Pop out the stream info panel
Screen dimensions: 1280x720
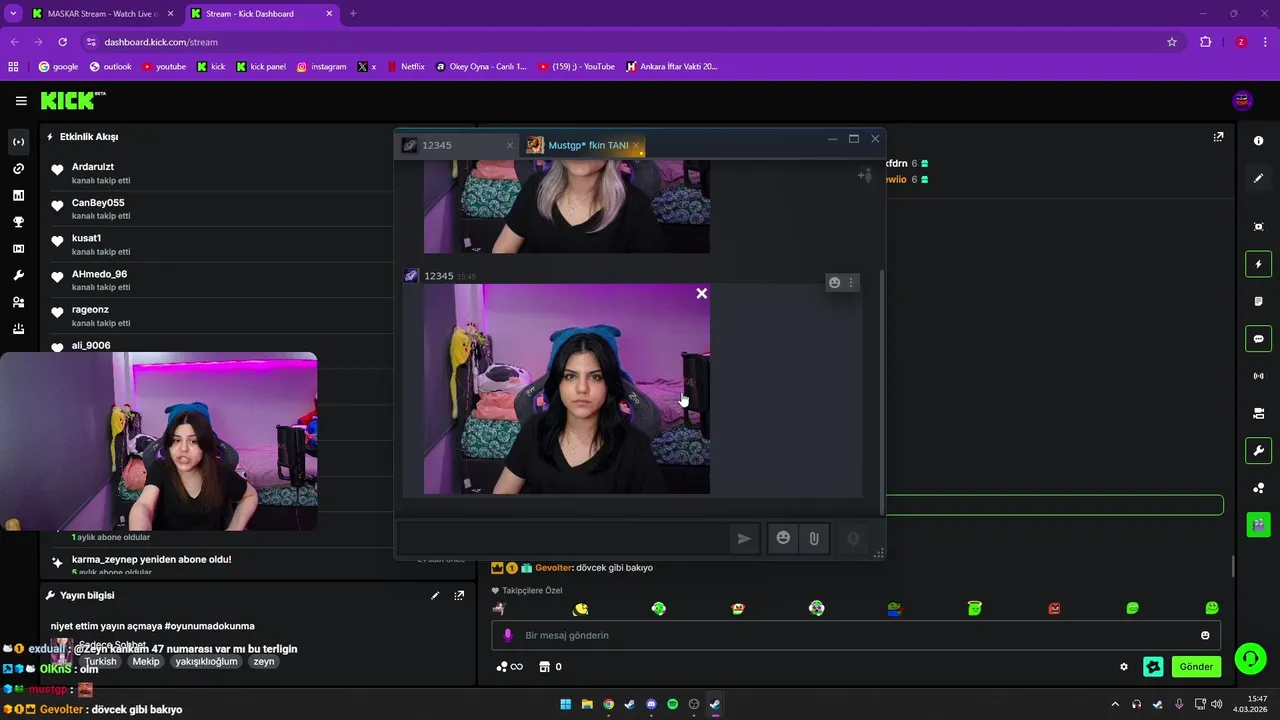tap(459, 595)
